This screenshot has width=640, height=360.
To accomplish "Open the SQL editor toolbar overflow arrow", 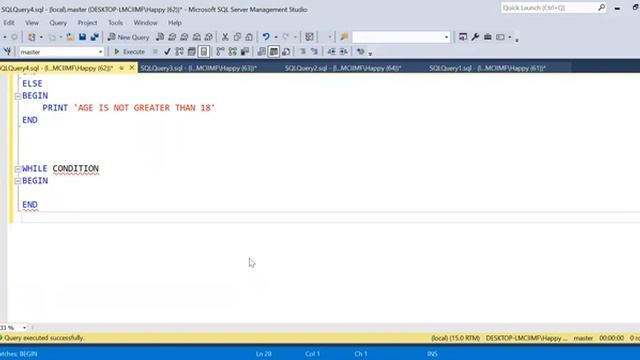I will pos(370,53).
